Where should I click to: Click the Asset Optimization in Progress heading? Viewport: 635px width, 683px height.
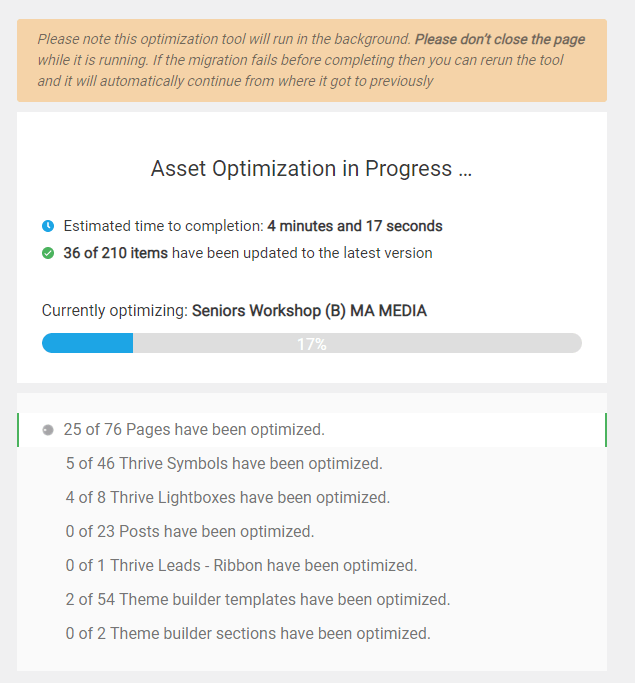click(311, 169)
